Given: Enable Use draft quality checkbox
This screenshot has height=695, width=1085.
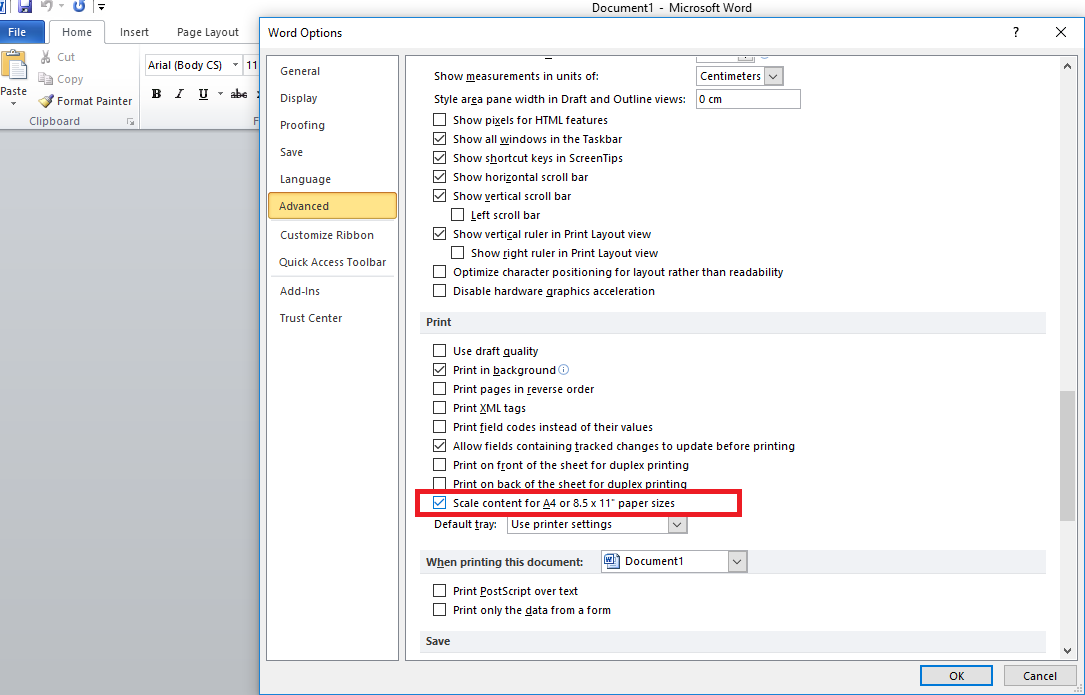Looking at the screenshot, I should 439,351.
